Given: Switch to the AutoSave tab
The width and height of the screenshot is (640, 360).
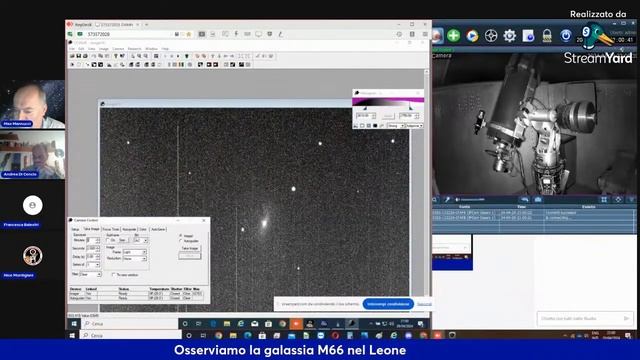Looking at the screenshot, I should 158,229.
